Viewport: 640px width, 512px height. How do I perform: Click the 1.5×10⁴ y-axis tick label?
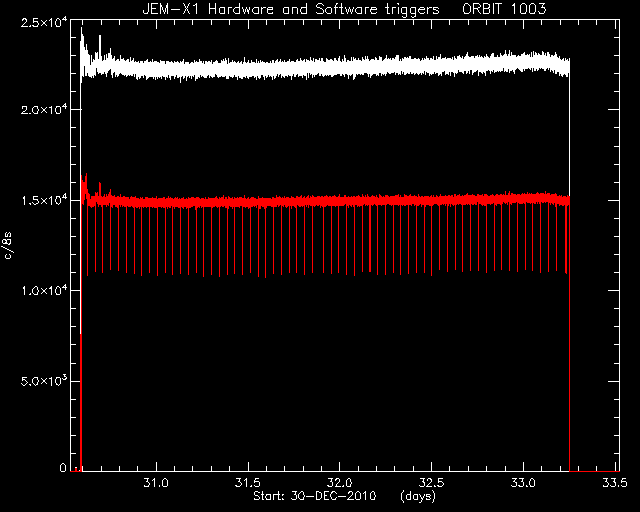pos(44,200)
